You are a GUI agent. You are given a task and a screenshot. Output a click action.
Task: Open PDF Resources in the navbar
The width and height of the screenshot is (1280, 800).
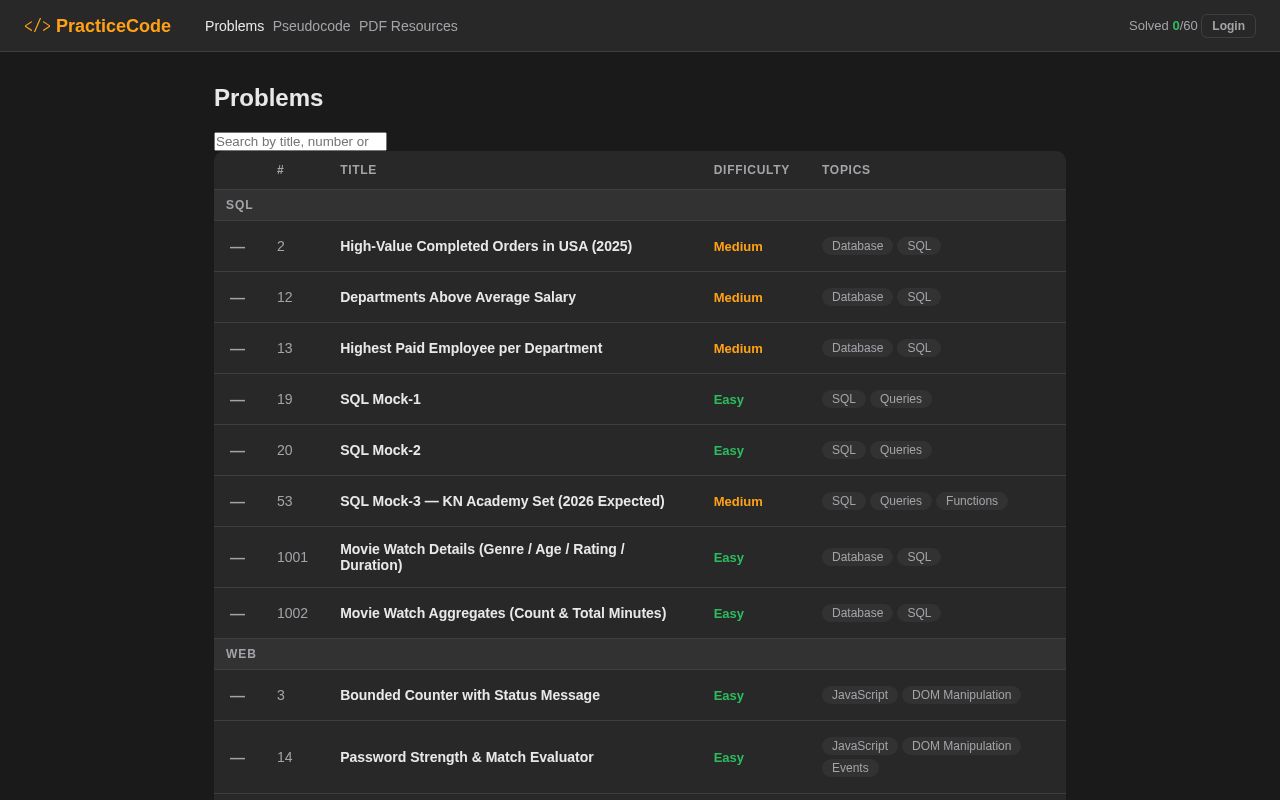(408, 26)
